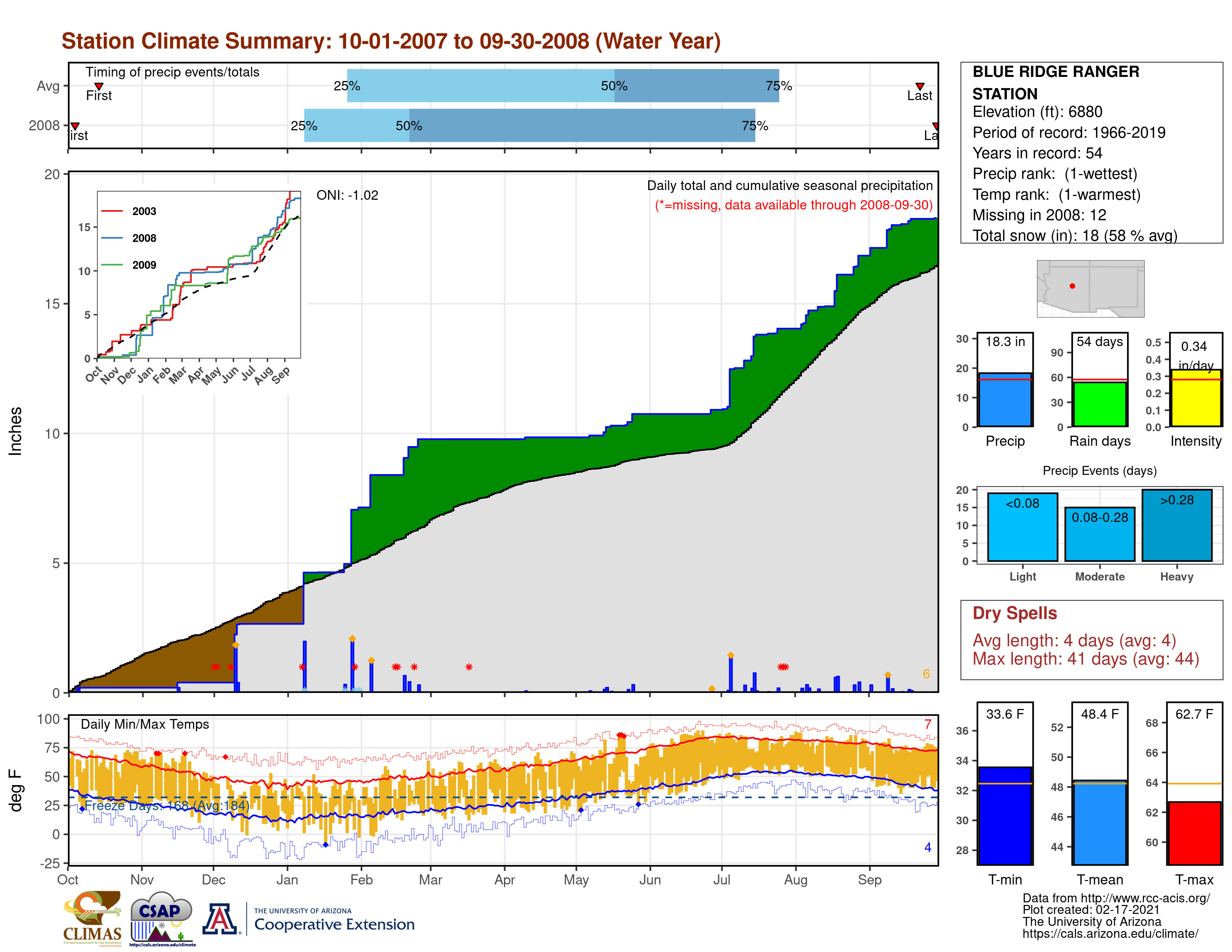Click the 2008 'First' red triangle marker

tap(74, 126)
